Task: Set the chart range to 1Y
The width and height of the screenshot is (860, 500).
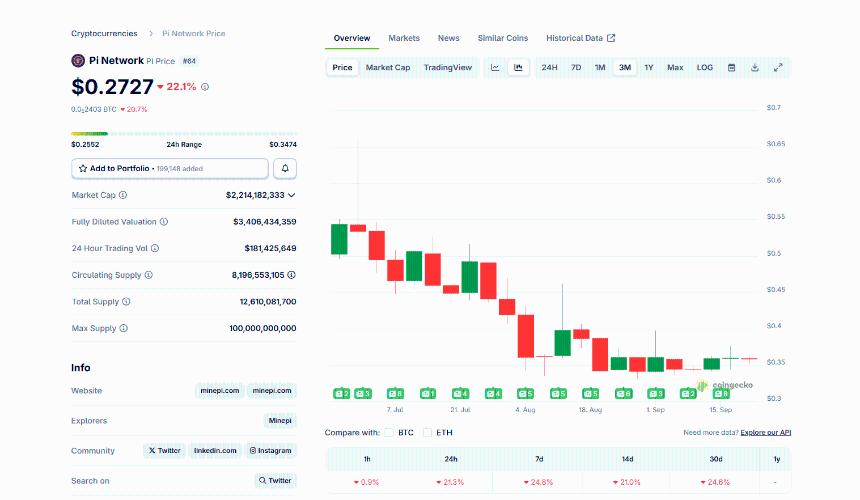Action: (x=649, y=67)
